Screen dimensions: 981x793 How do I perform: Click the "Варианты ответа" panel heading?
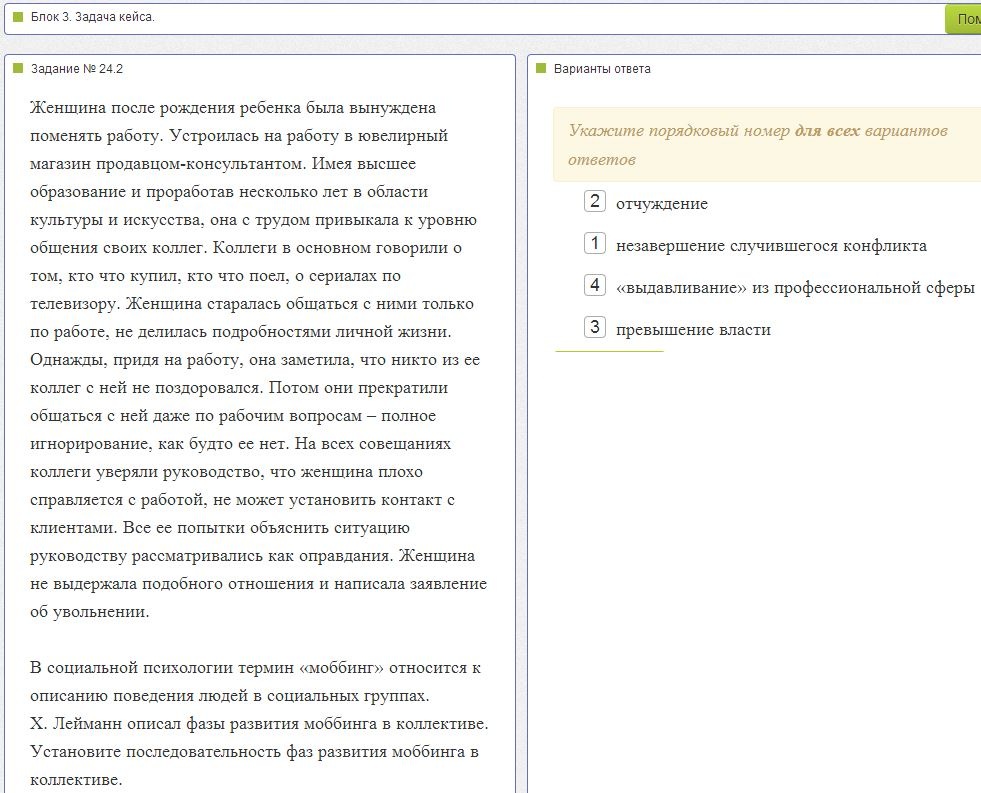(x=602, y=69)
